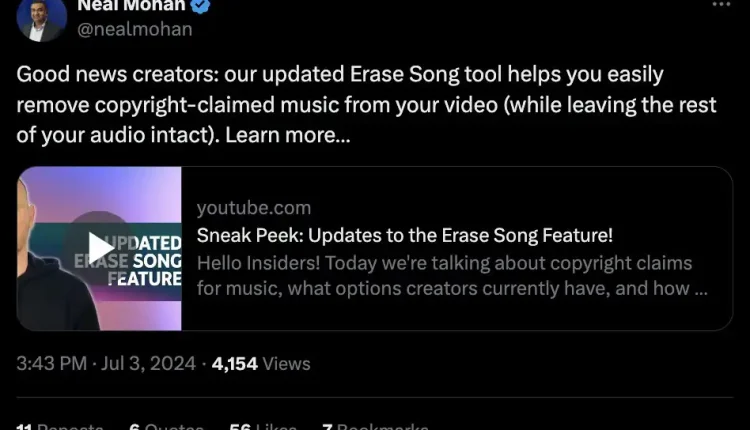This screenshot has height=430, width=750.
Task: Click the Learn more... text in tweet
Action: [288, 135]
